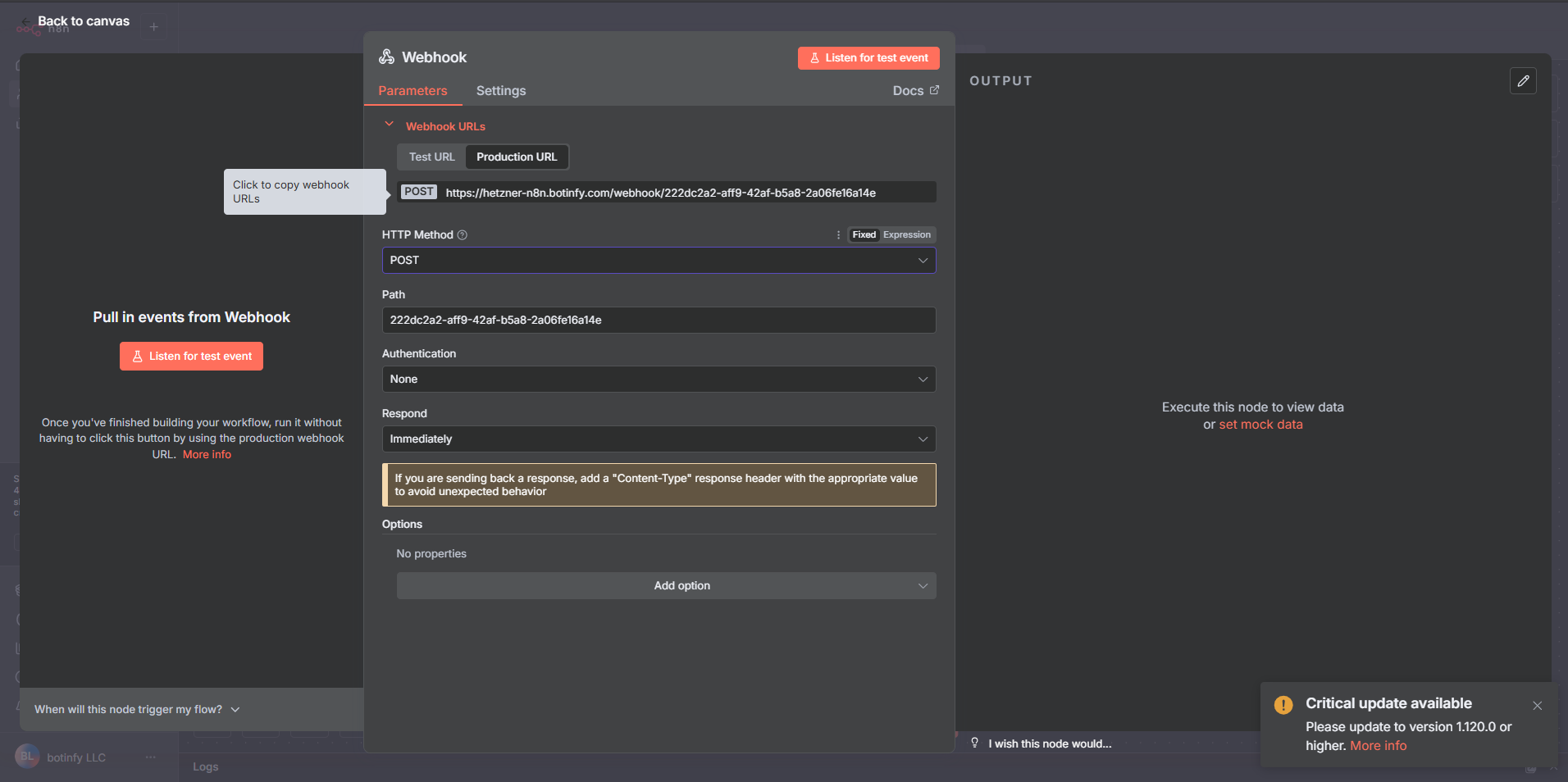Click the HTTP Method help question mark icon
The height and width of the screenshot is (782, 1568).
463,234
